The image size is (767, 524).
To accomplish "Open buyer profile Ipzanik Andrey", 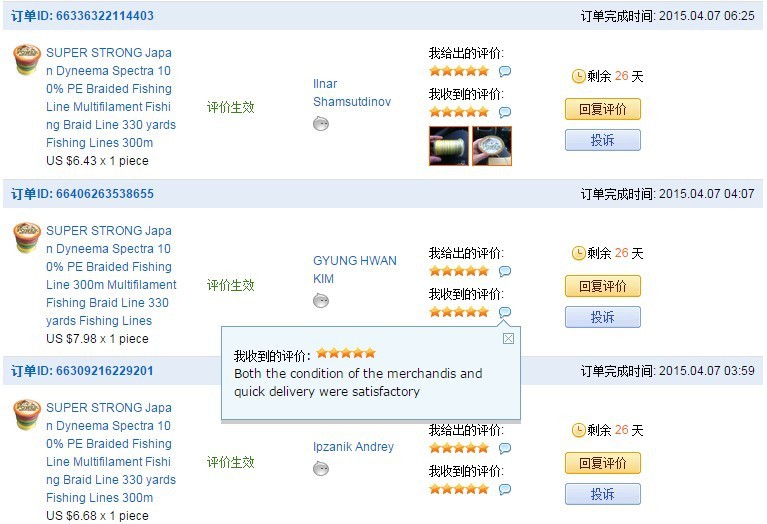I will (353, 447).
